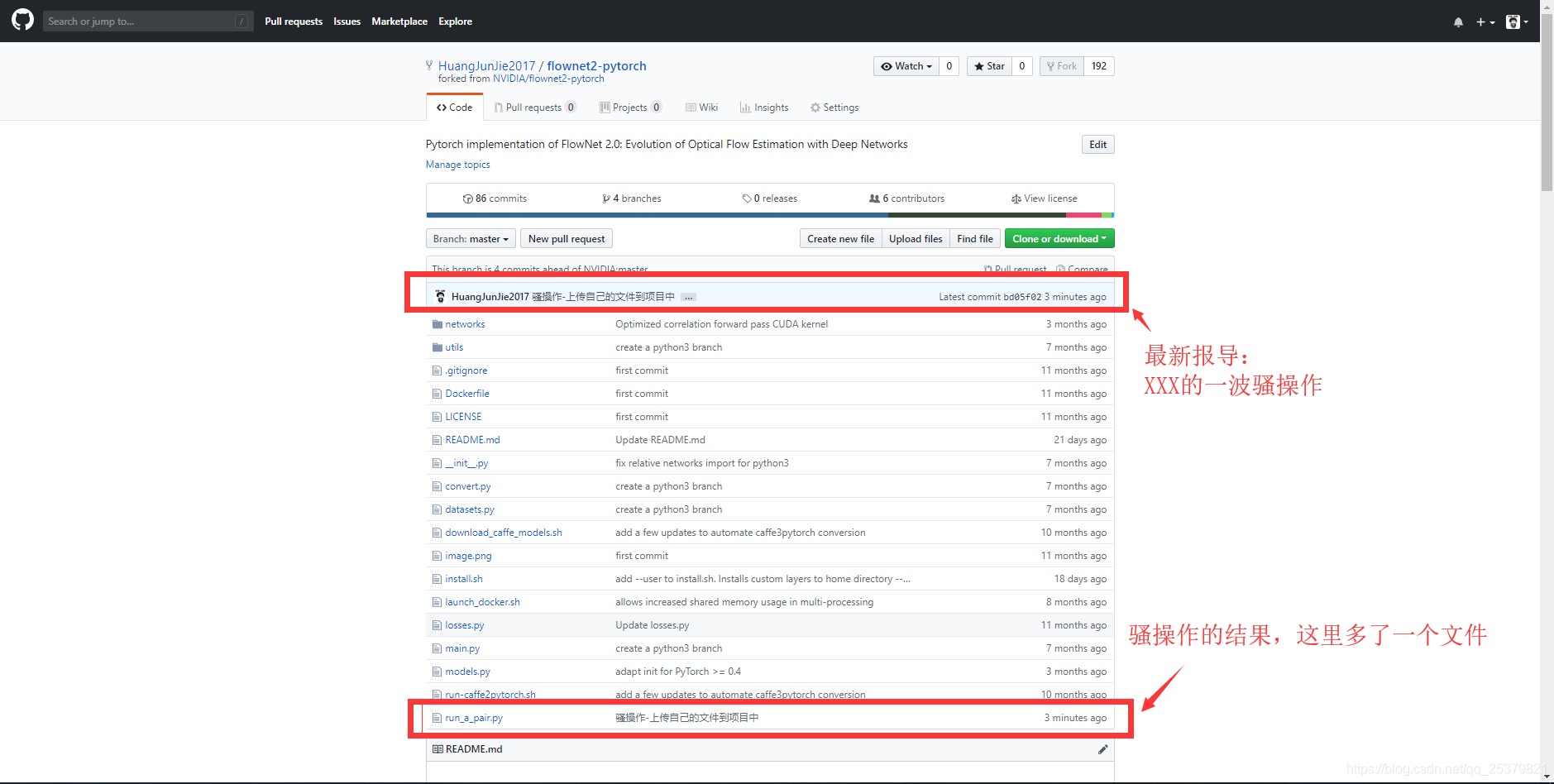Open the models.py file
The height and width of the screenshot is (784, 1554).
[467, 672]
